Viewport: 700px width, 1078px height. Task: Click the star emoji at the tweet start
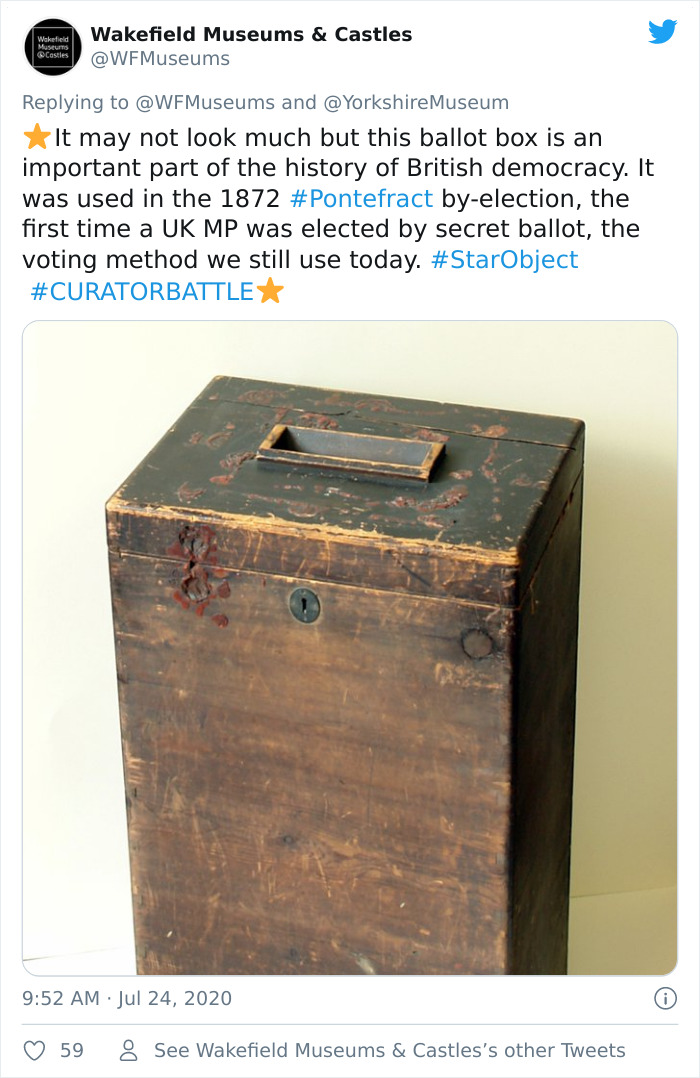(36, 137)
